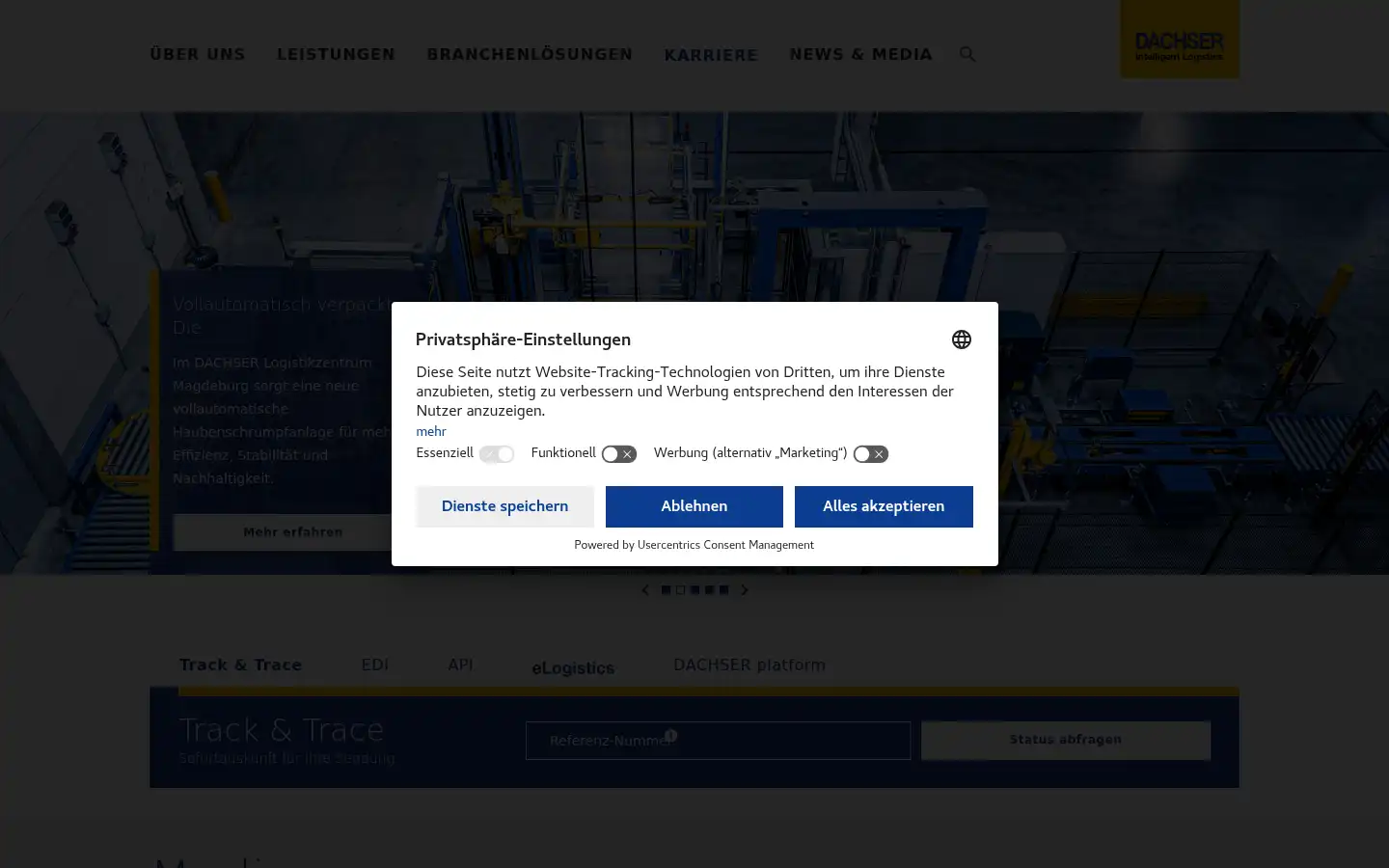Open the NEWS & MEDIA menu

click(861, 55)
